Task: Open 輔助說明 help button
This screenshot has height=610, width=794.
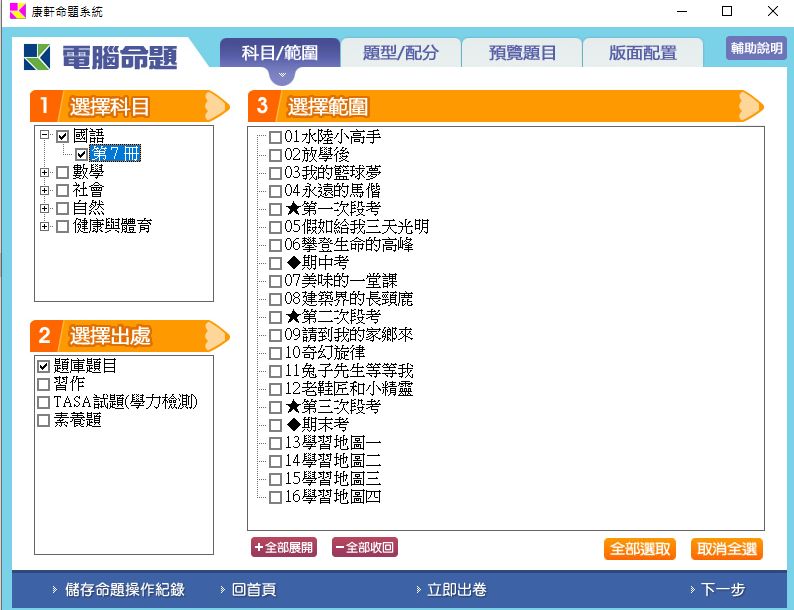Action: pos(756,49)
